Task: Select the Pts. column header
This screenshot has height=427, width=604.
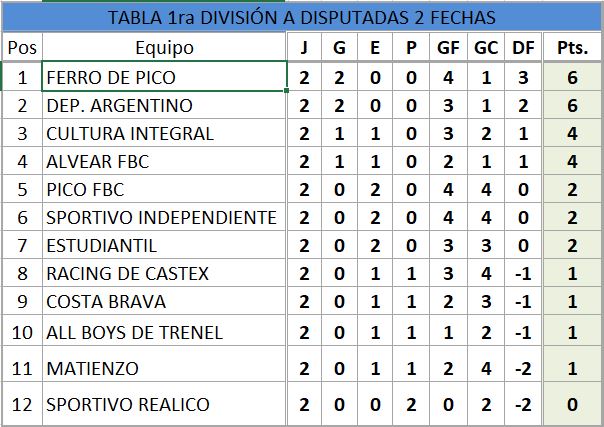Action: tap(570, 47)
